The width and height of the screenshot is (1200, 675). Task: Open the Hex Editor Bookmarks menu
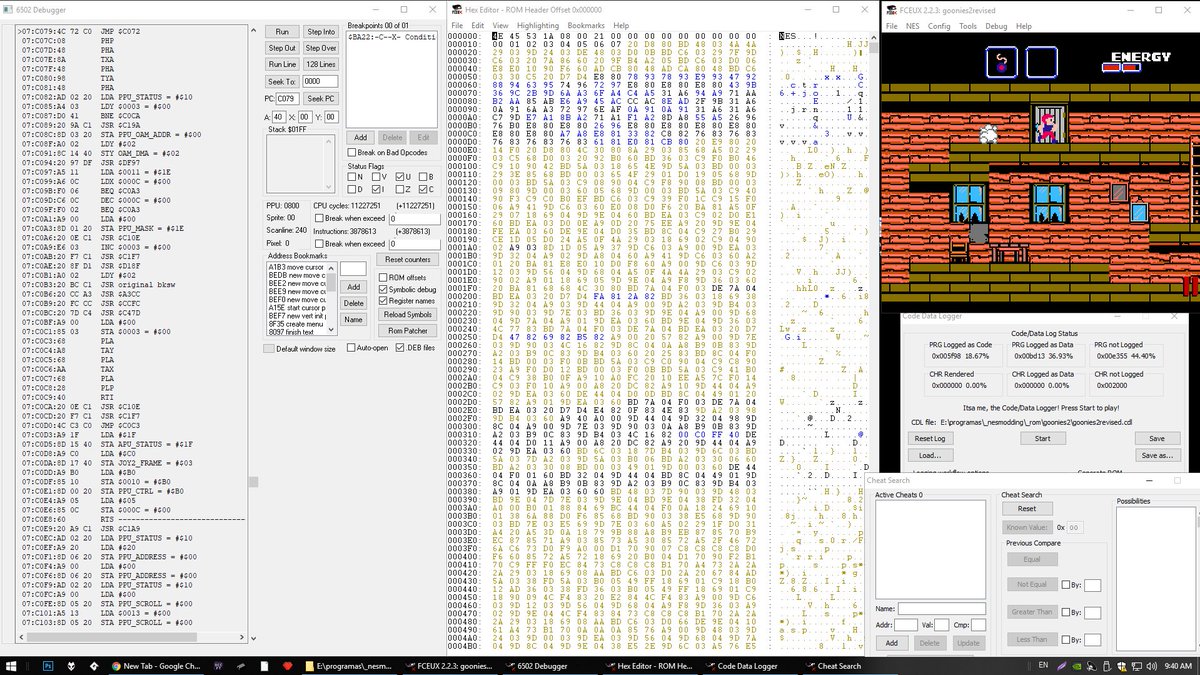pyautogui.click(x=586, y=25)
